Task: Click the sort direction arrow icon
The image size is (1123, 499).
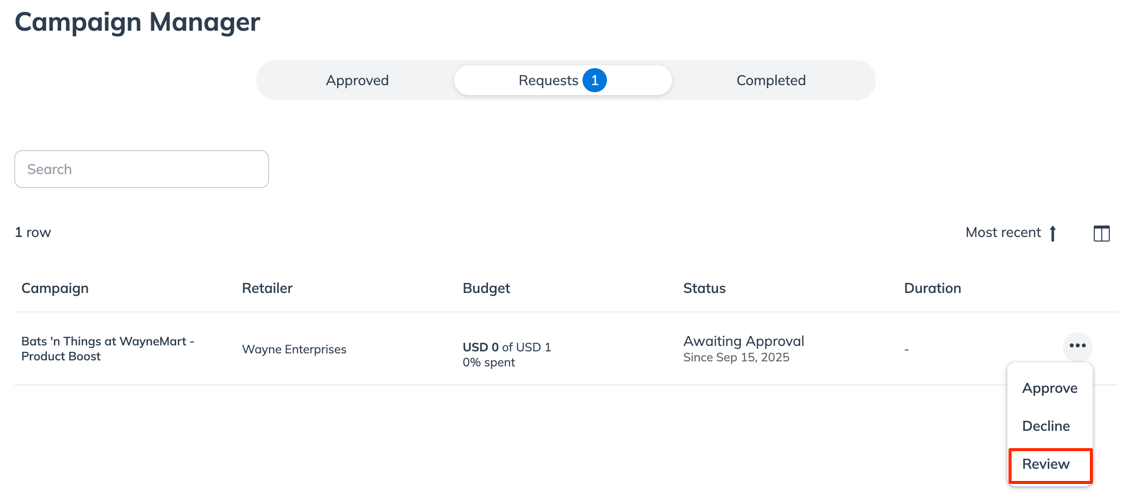Action: 1052,233
